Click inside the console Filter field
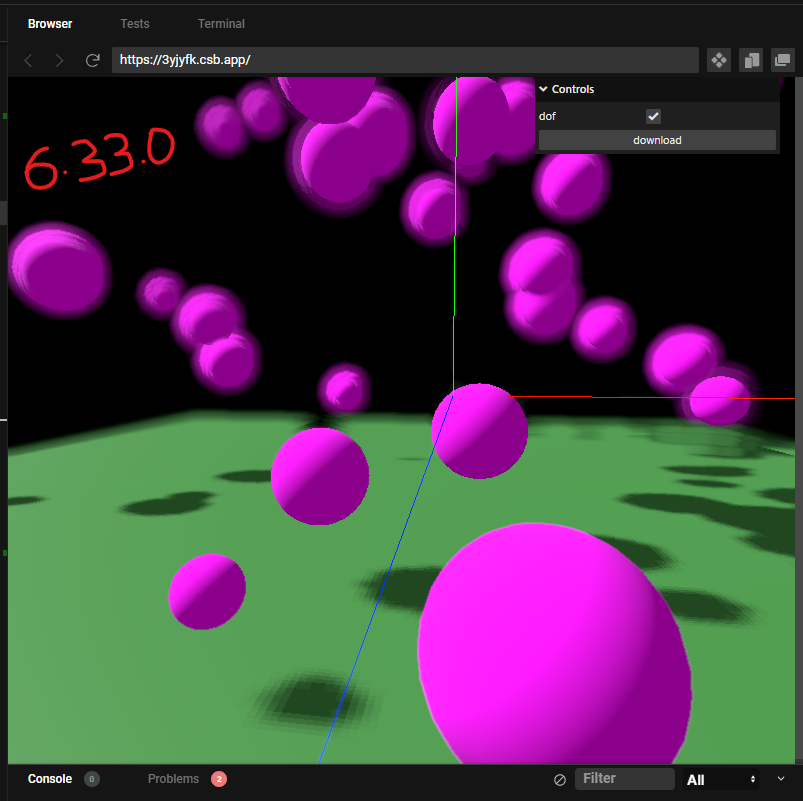 pyautogui.click(x=625, y=779)
